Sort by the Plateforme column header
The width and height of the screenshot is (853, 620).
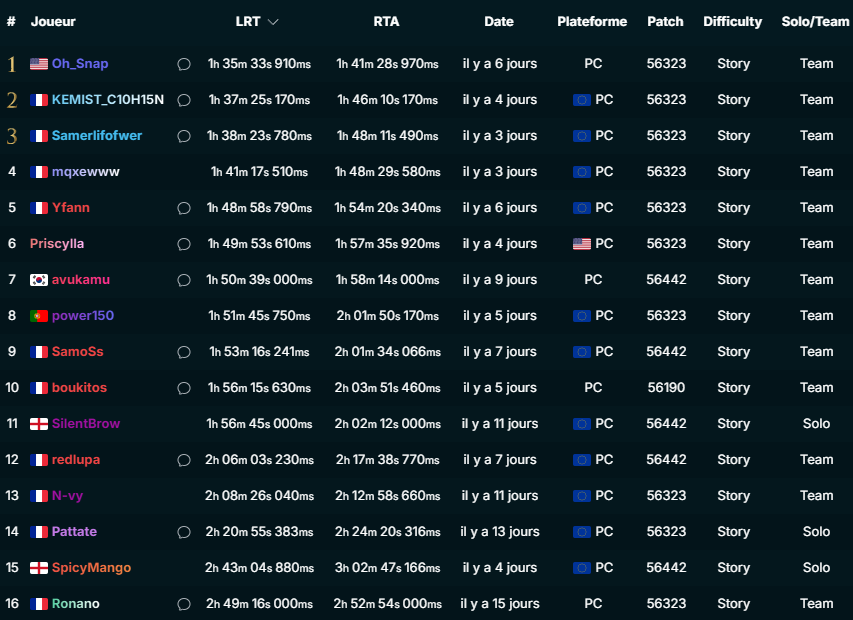[592, 21]
